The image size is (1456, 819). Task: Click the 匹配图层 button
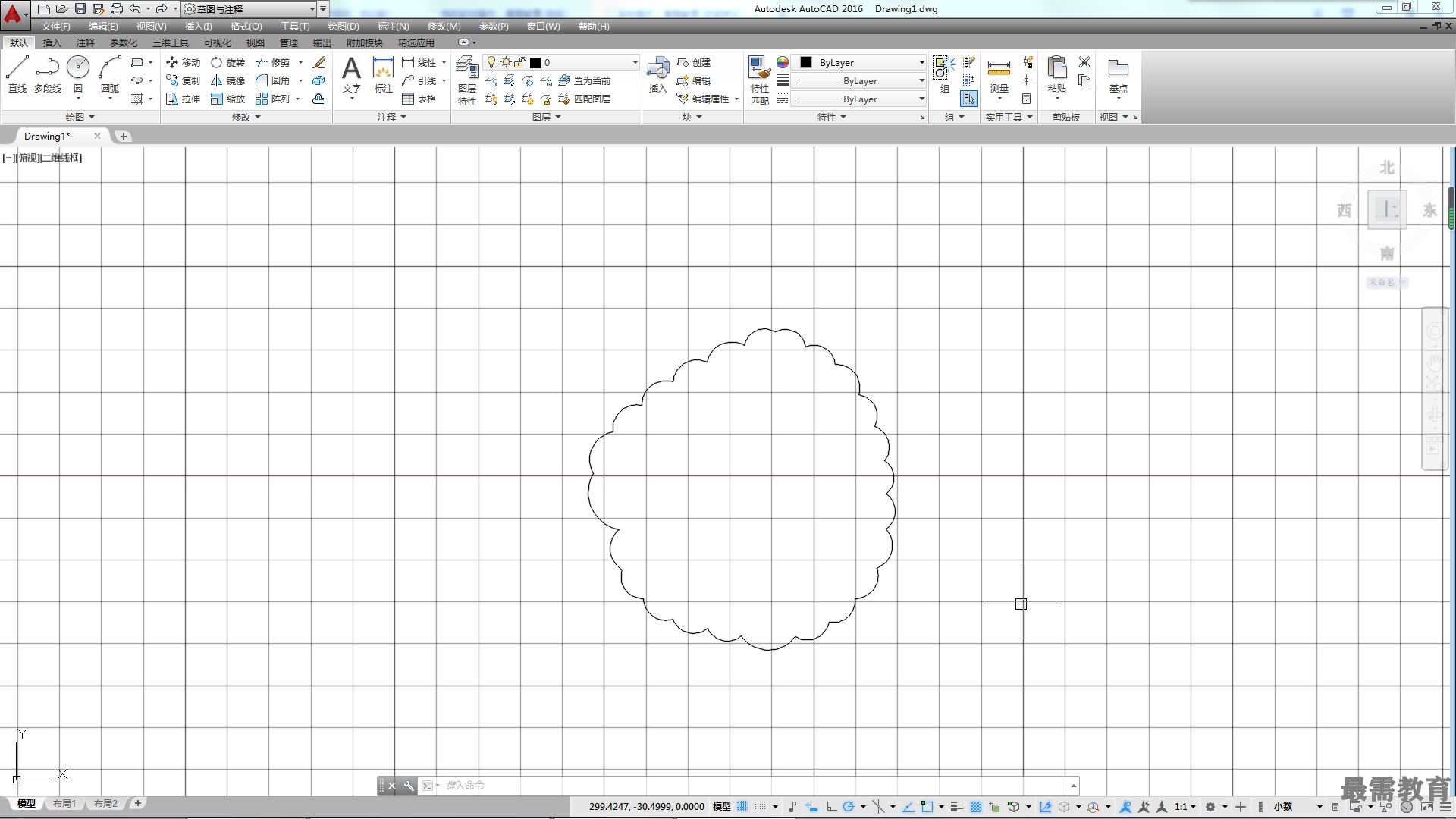coord(585,99)
